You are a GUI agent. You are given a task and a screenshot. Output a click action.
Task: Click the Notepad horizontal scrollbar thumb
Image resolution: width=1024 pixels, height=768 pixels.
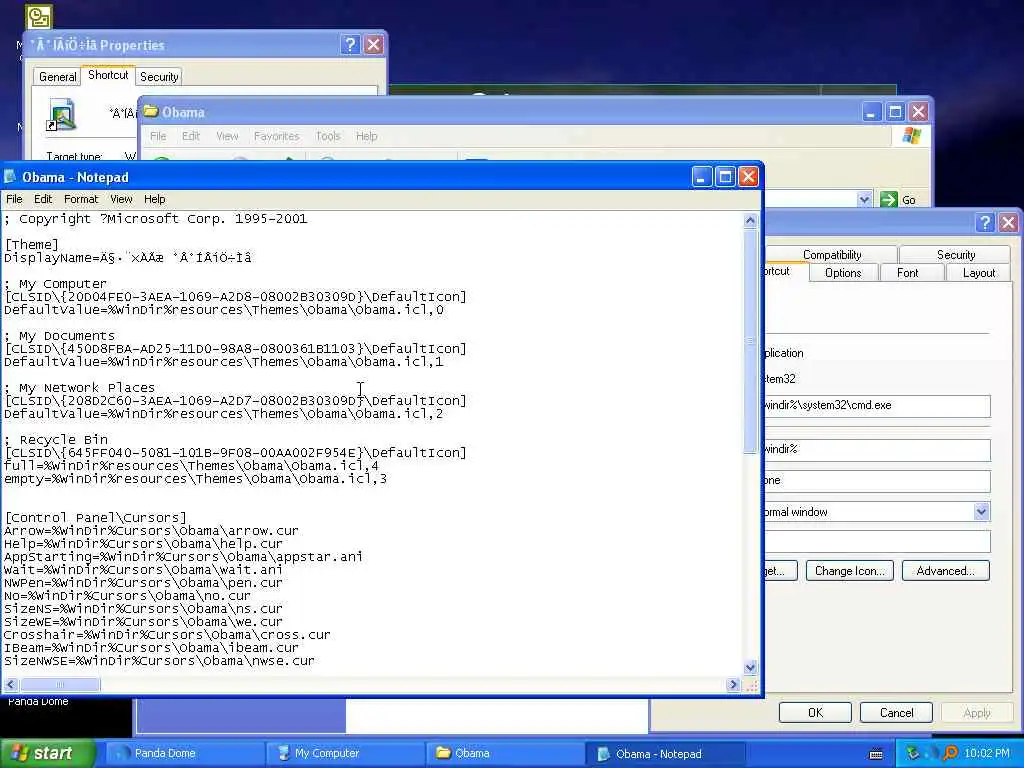pyautogui.click(x=60, y=684)
